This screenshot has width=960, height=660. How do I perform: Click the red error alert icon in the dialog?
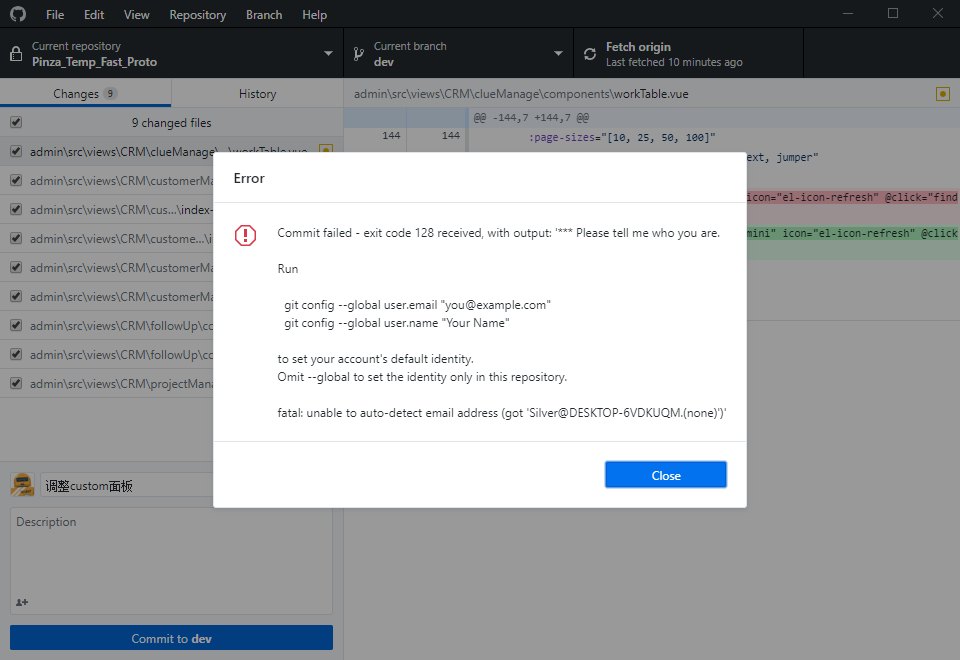244,235
